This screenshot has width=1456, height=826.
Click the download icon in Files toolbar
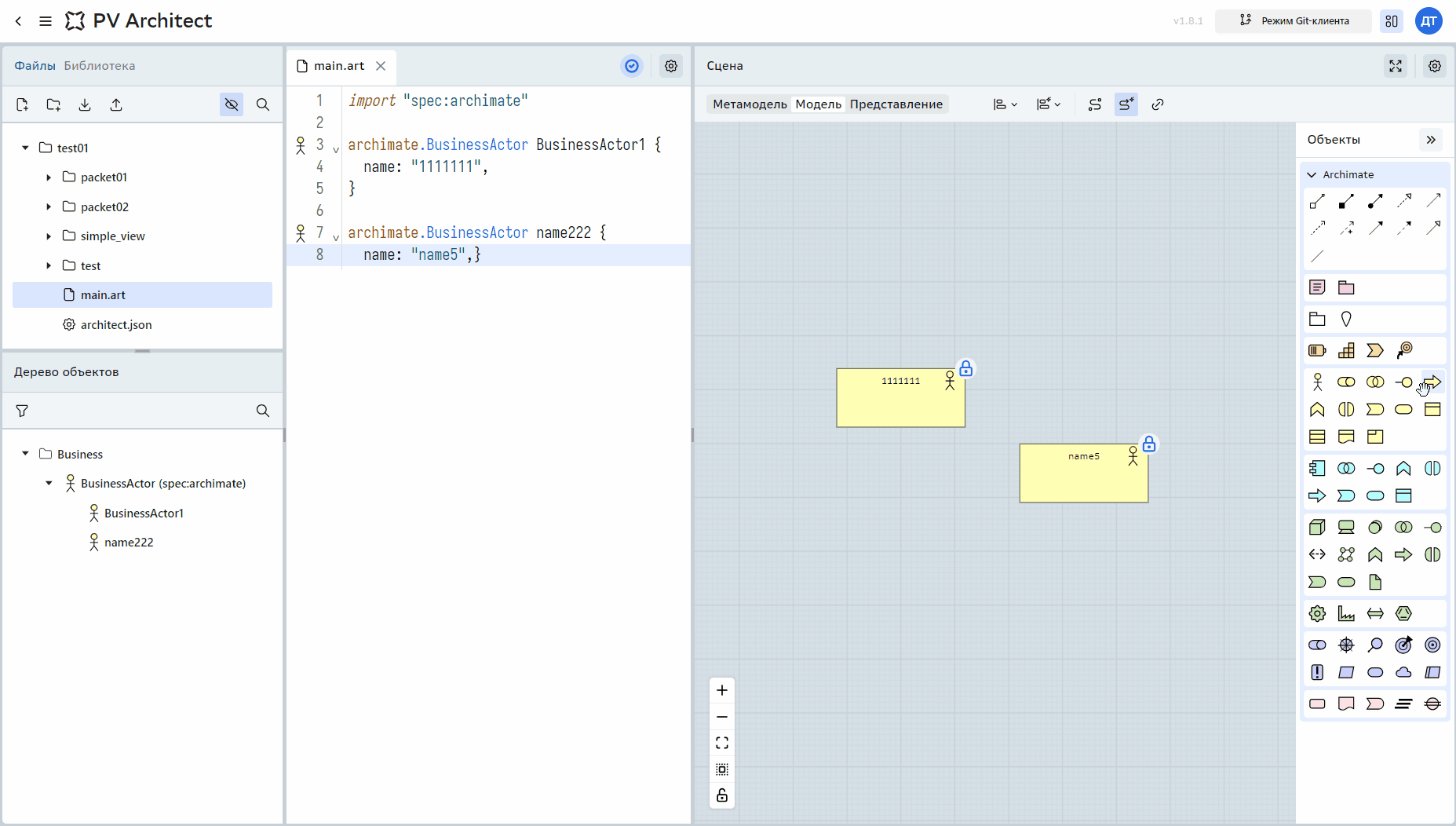pyautogui.click(x=85, y=104)
